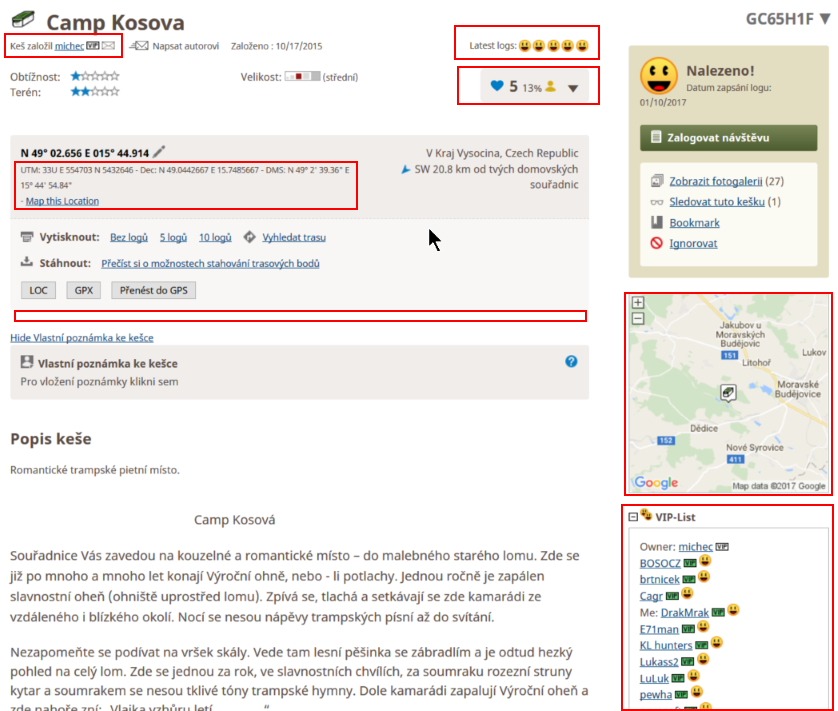This screenshot has width=838, height=711.
Task: Click the Vyhledat trasu route icon
Action: click(x=250, y=237)
